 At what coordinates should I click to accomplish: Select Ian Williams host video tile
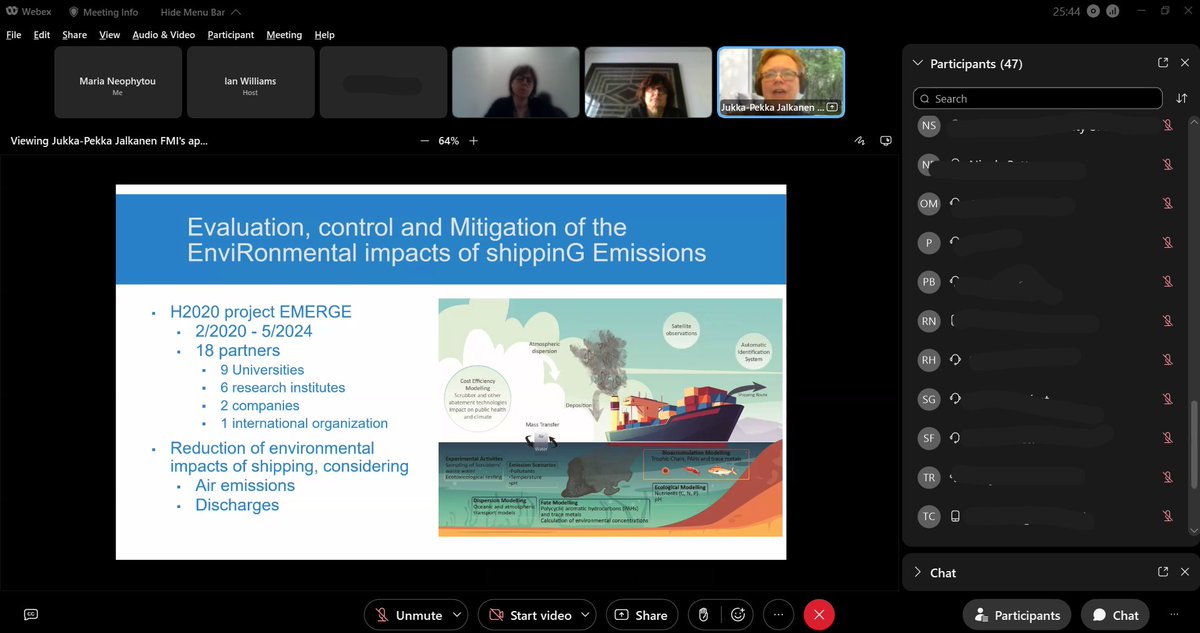pos(250,82)
